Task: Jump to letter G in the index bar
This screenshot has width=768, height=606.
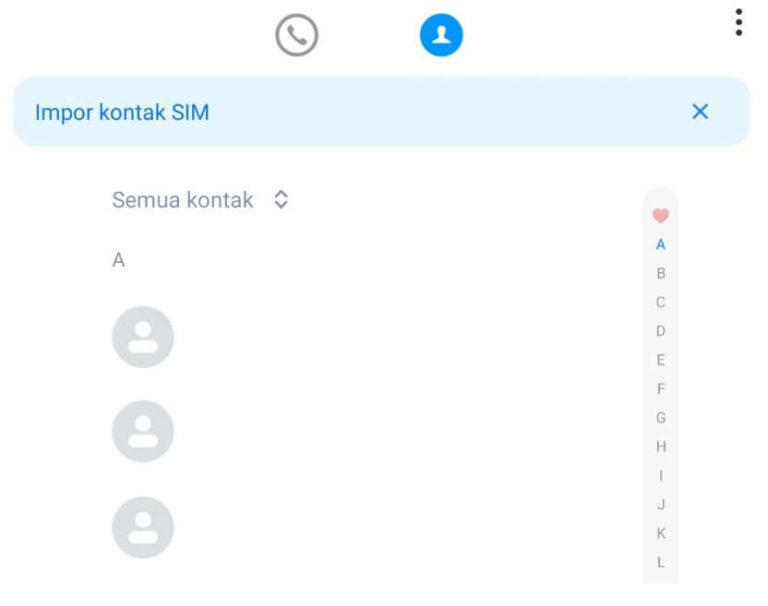Action: pos(661,417)
